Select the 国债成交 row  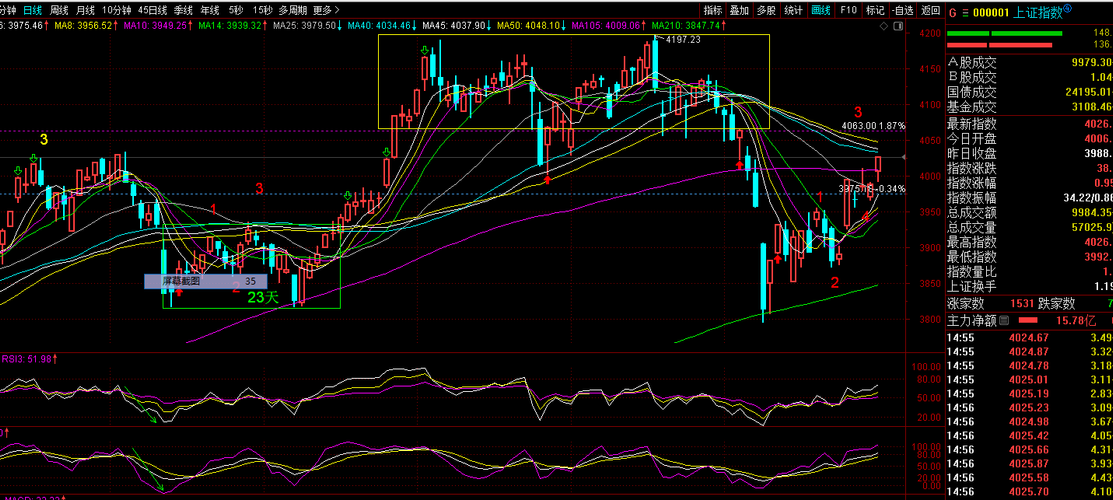click(x=1029, y=92)
